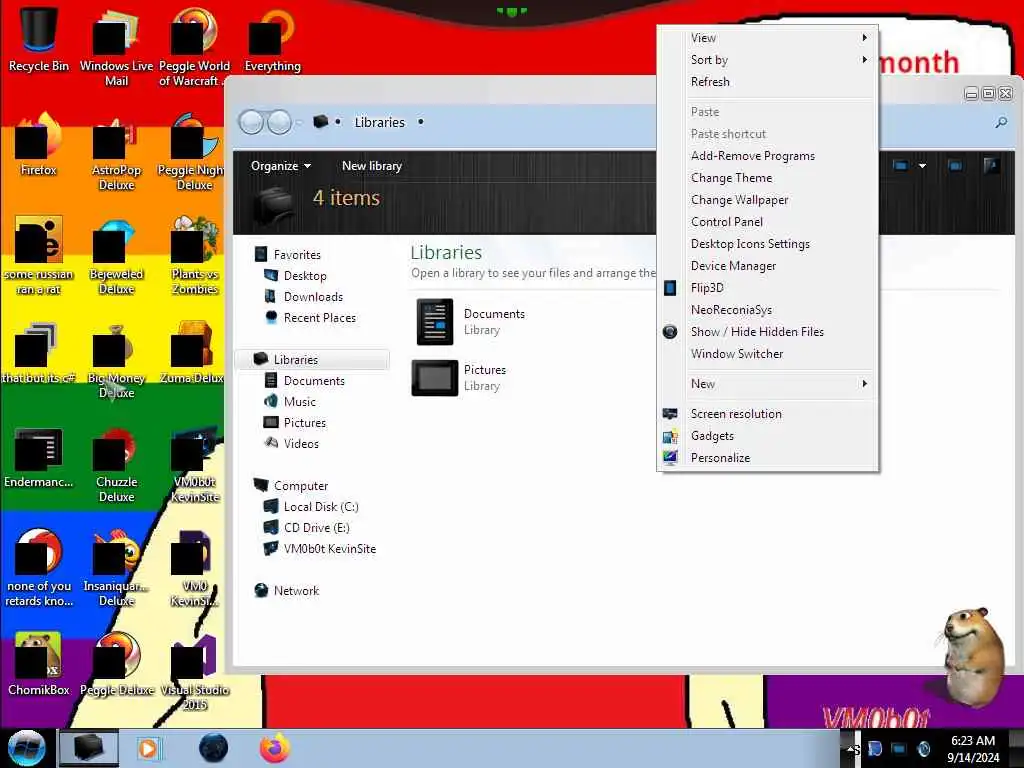Launch the media player from the taskbar

pyautogui.click(x=148, y=748)
